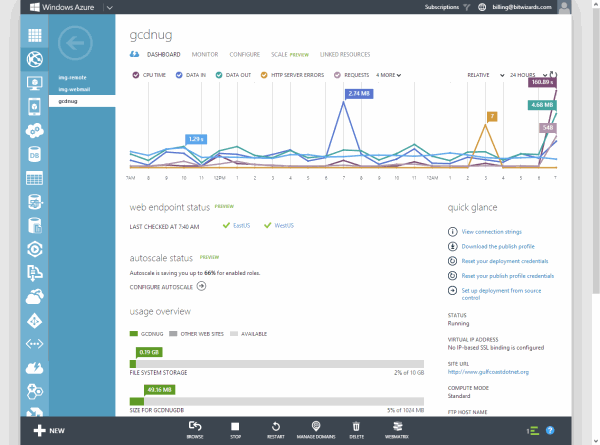Viewport: 600px width, 445px height.
Task: Expand Windows Azure header dropdown chevron
Action: click(x=110, y=7)
